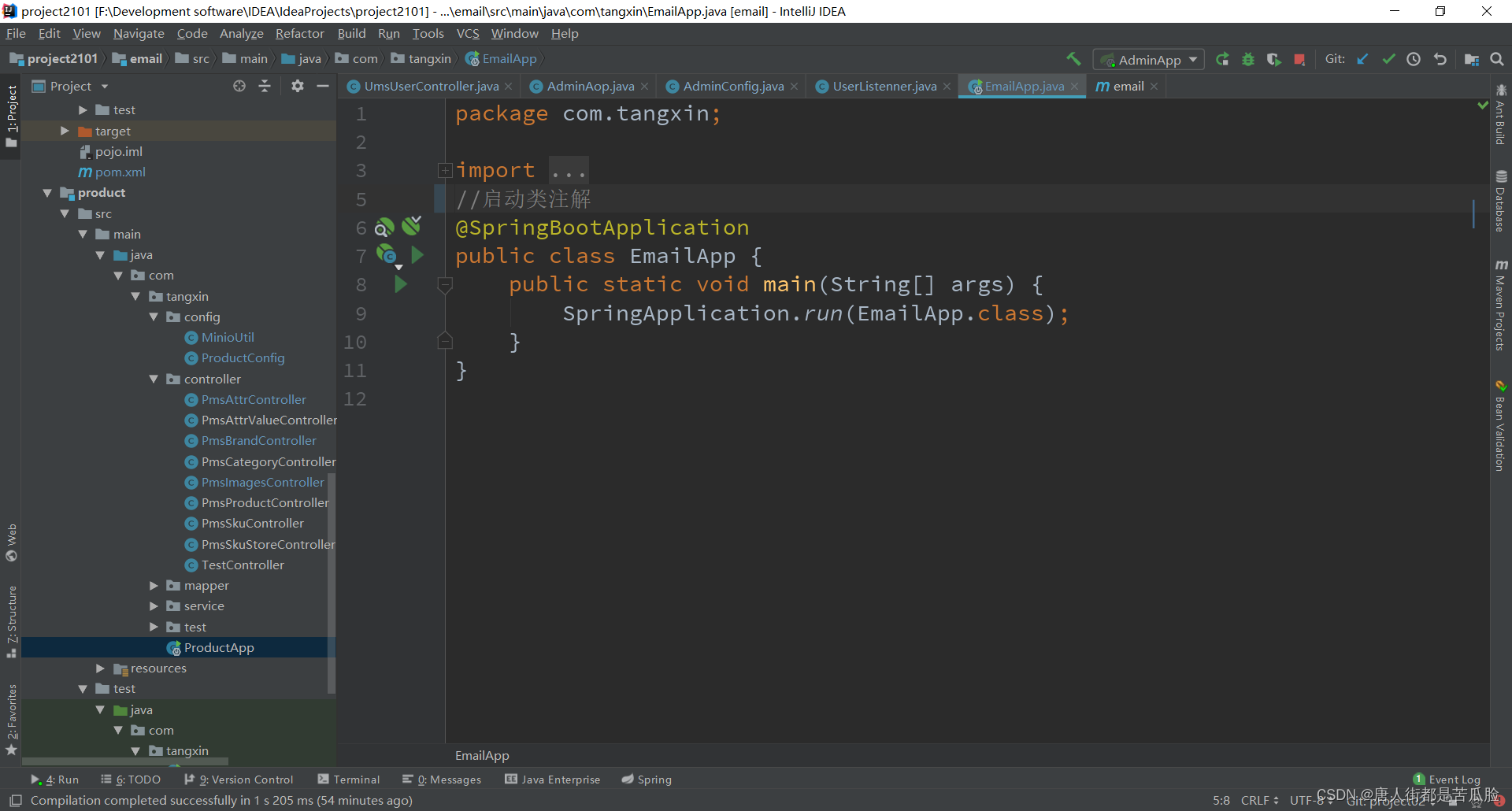The image size is (1512, 811).
Task: Toggle Version Control tool window
Action: [x=239, y=780]
